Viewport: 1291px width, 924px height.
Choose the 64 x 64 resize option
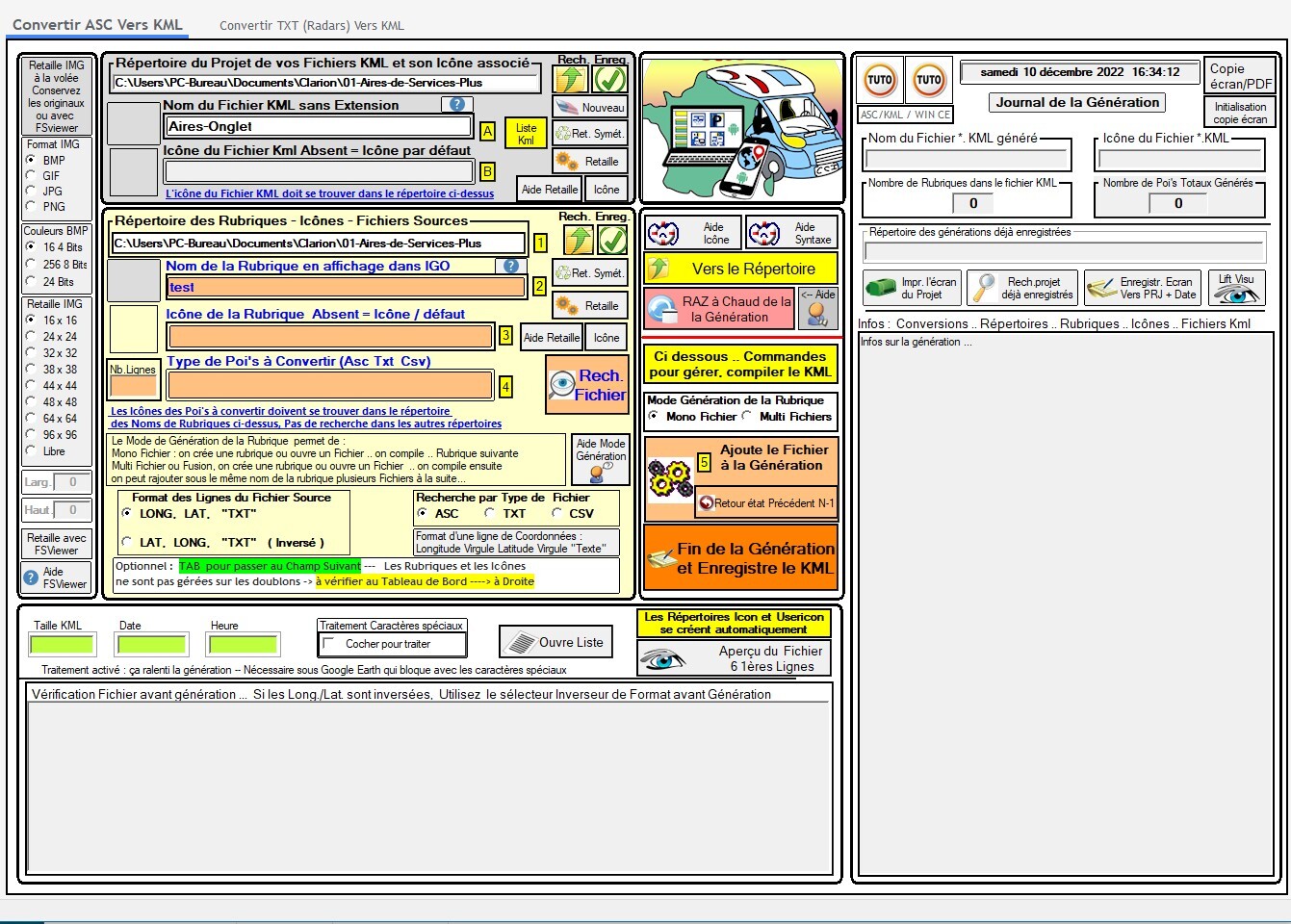tap(31, 418)
